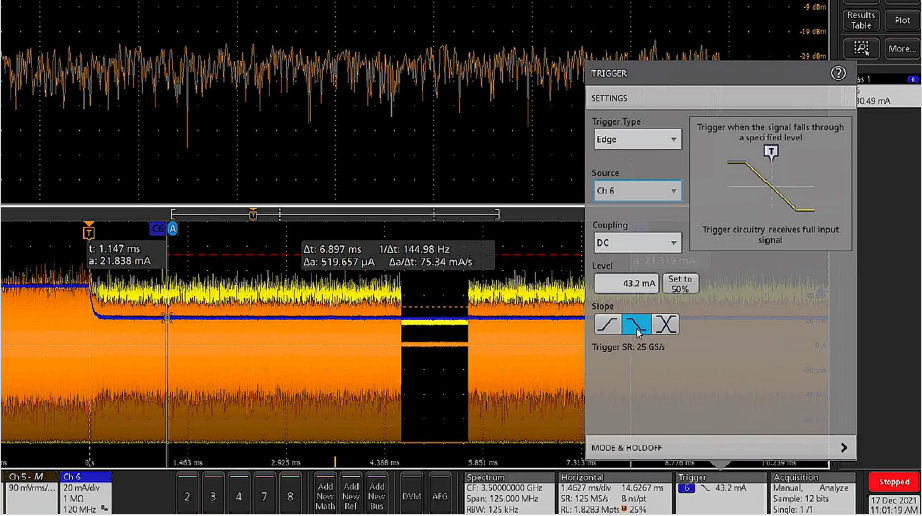Open Trigger panel help icon

pyautogui.click(x=838, y=73)
